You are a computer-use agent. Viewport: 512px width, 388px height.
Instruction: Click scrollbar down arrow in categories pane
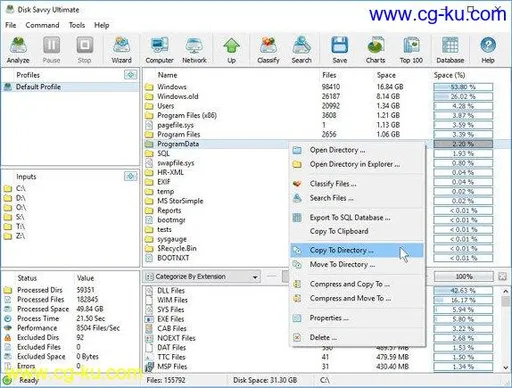tap(506, 367)
